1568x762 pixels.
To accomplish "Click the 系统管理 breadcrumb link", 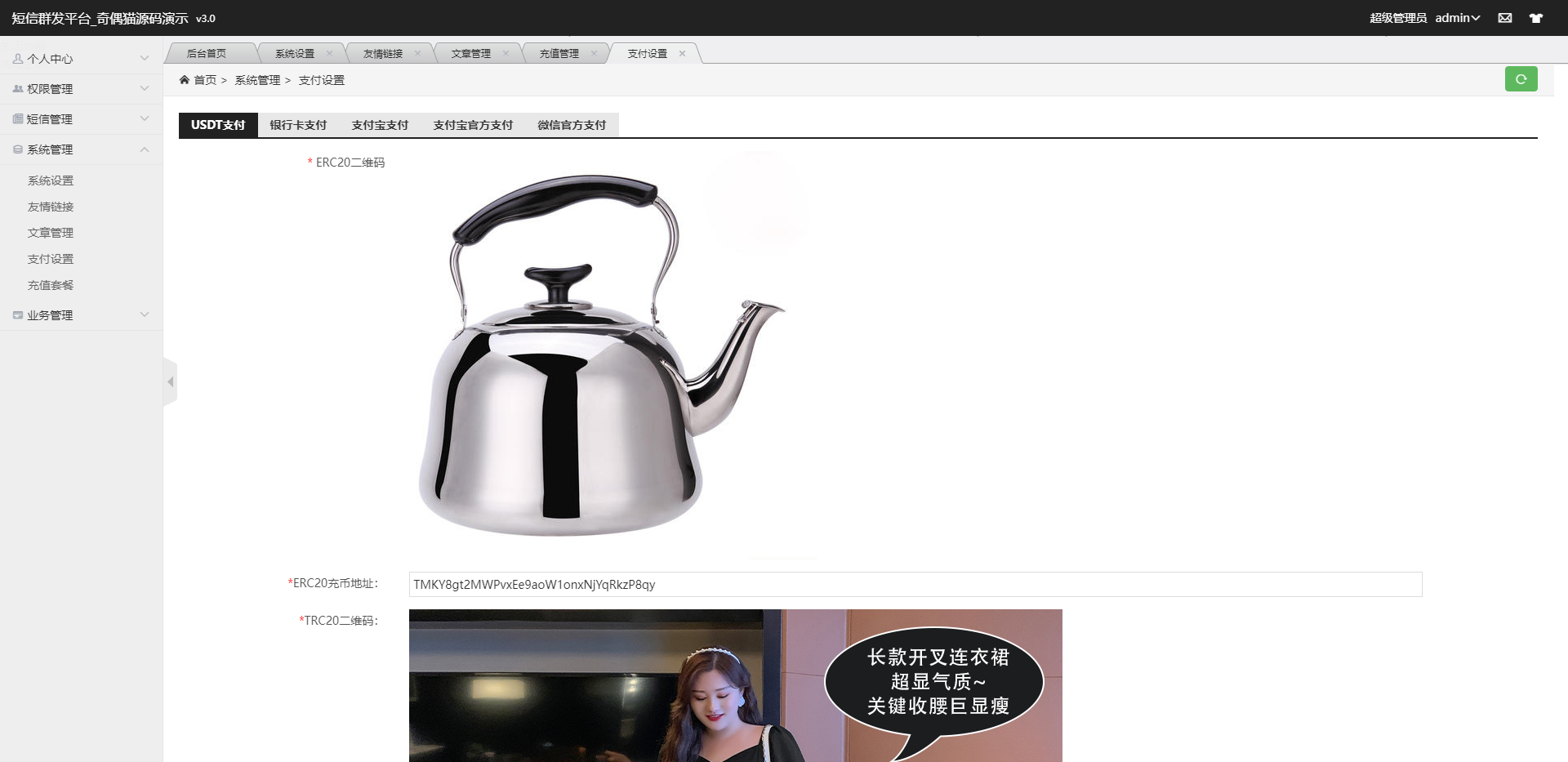I will (257, 80).
